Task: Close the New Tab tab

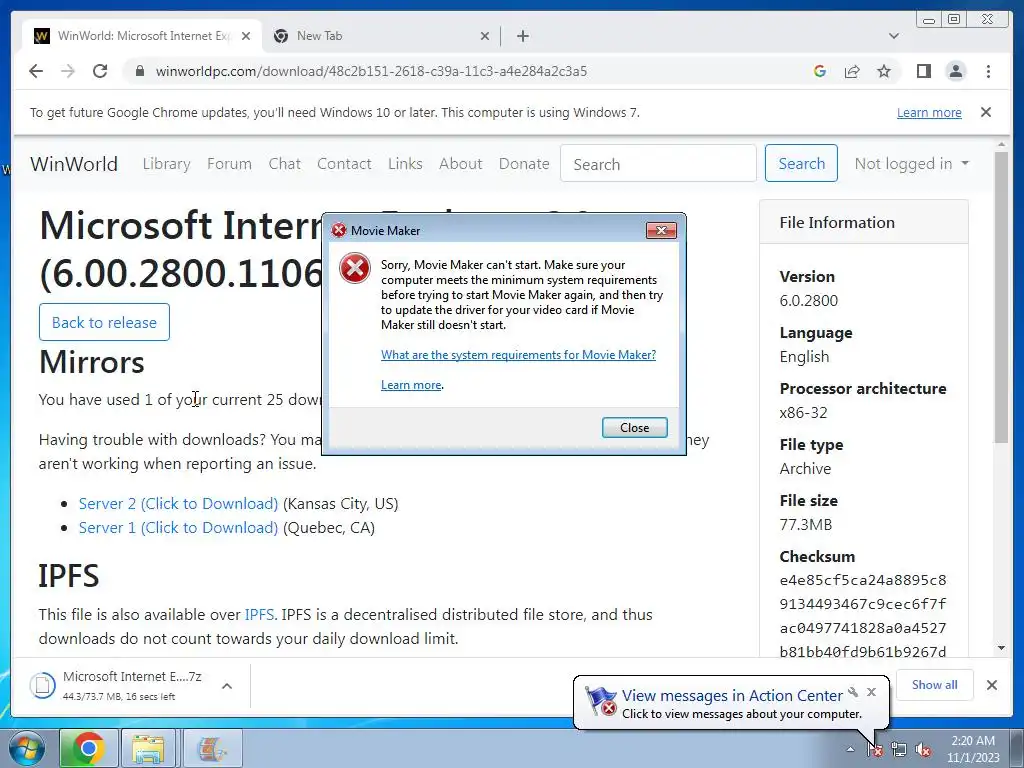Action: point(485,36)
